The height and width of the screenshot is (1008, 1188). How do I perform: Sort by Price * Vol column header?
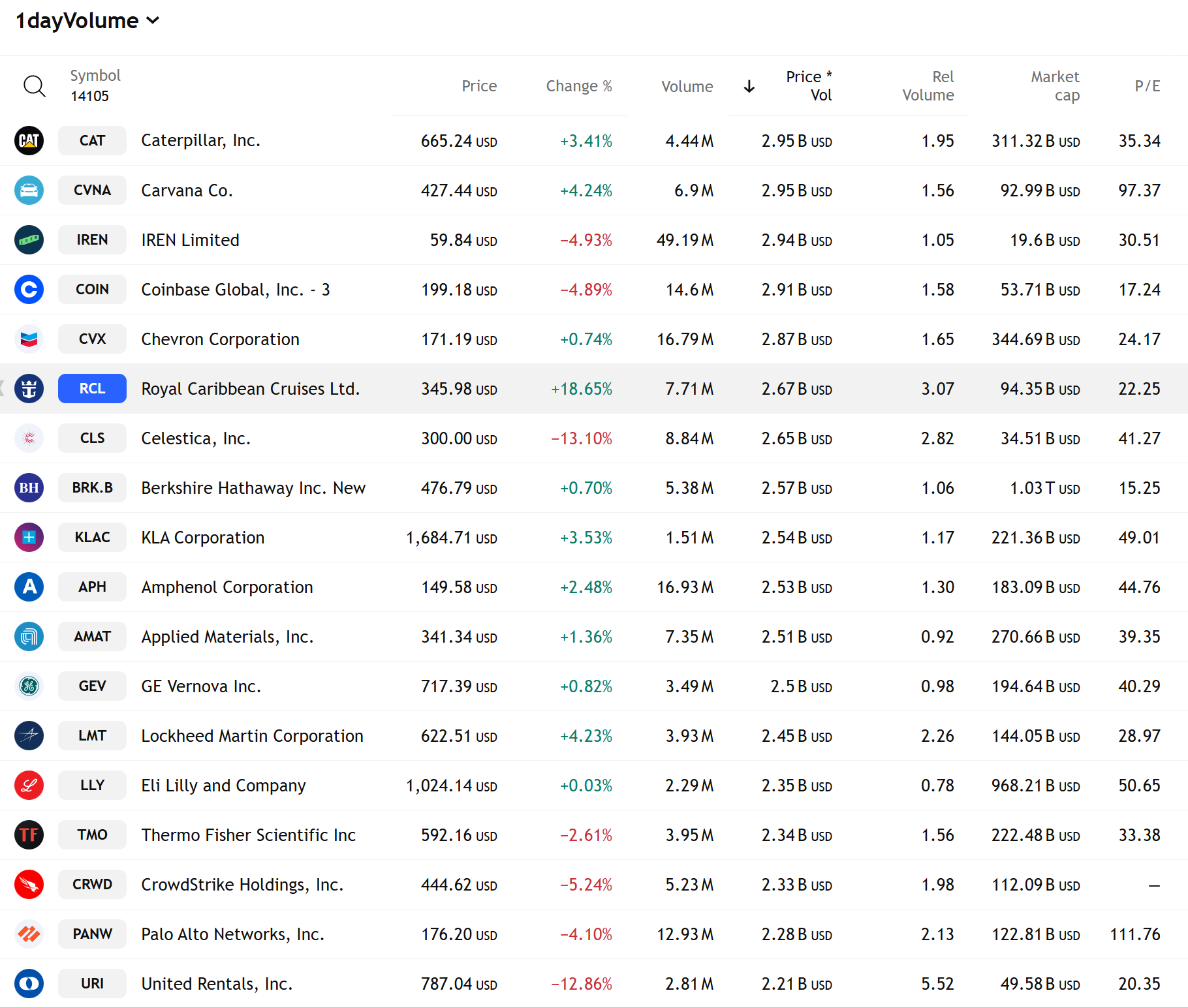[809, 85]
